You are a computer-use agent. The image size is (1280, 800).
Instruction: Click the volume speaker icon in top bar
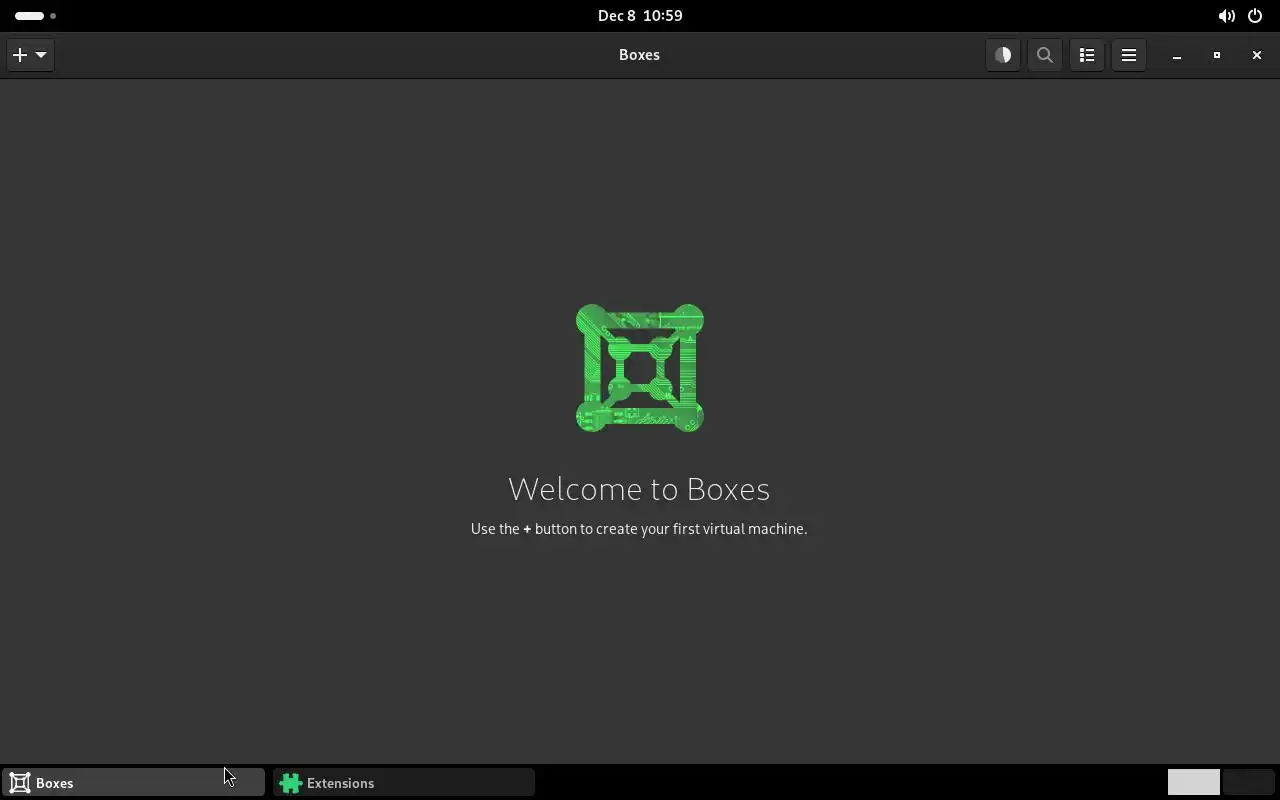point(1226,16)
